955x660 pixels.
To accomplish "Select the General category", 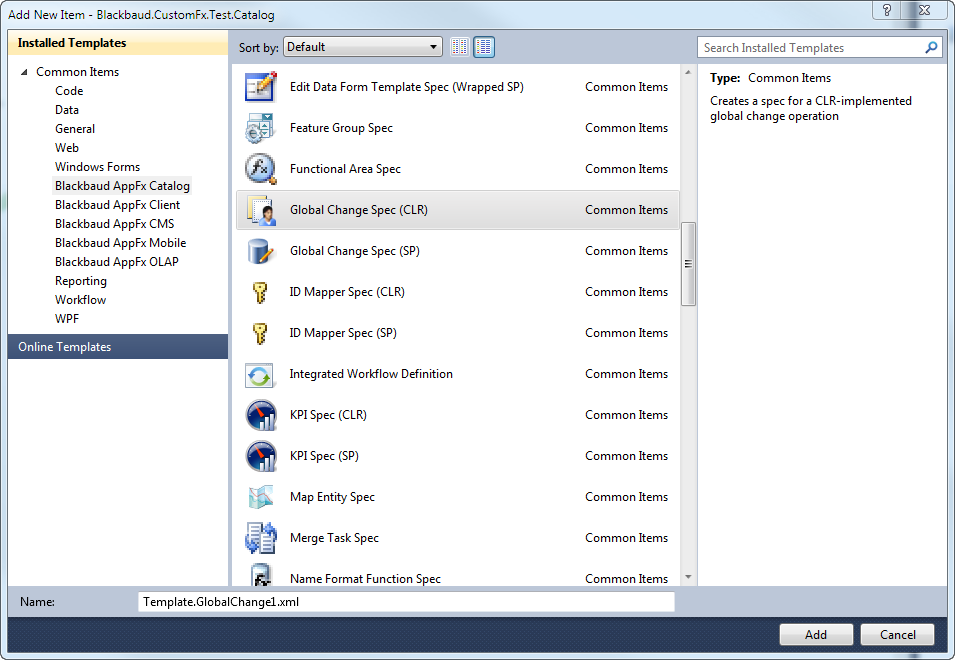I will tap(75, 128).
